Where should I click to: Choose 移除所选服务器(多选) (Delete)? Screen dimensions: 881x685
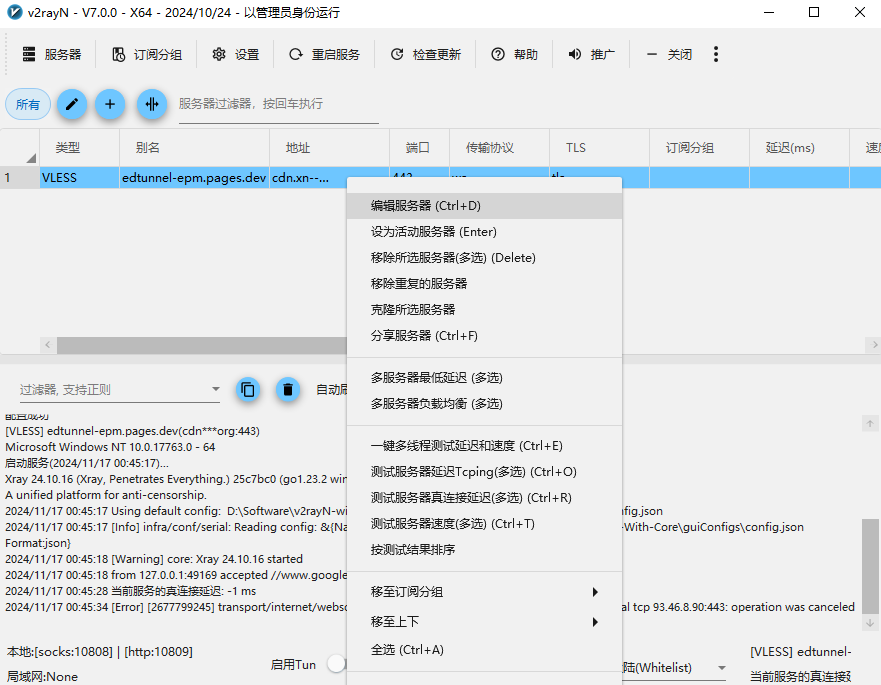pyautogui.click(x=484, y=257)
